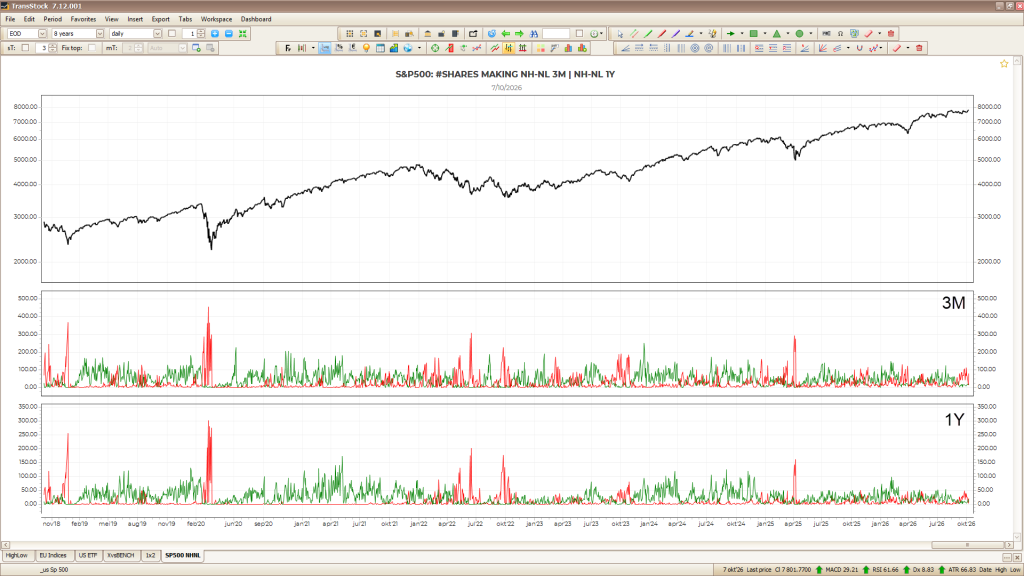Select the arrow pointer cursor tool
Screen dimensions: 1024x576
click(x=620, y=33)
